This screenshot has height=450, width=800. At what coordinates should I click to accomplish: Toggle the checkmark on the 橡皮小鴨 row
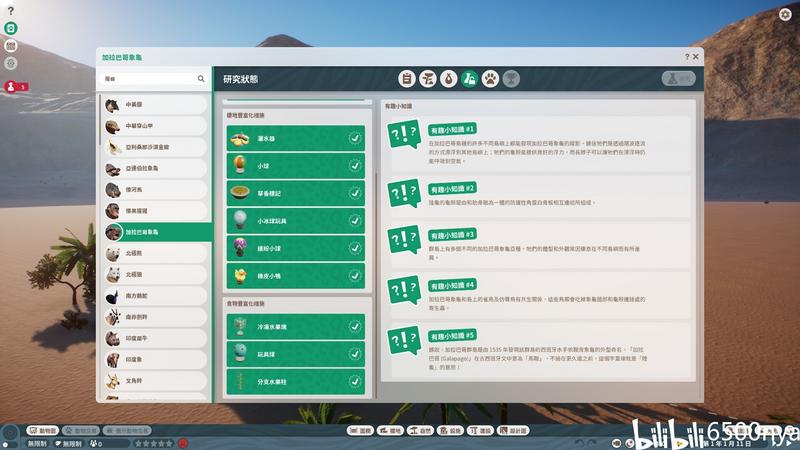pyautogui.click(x=355, y=276)
